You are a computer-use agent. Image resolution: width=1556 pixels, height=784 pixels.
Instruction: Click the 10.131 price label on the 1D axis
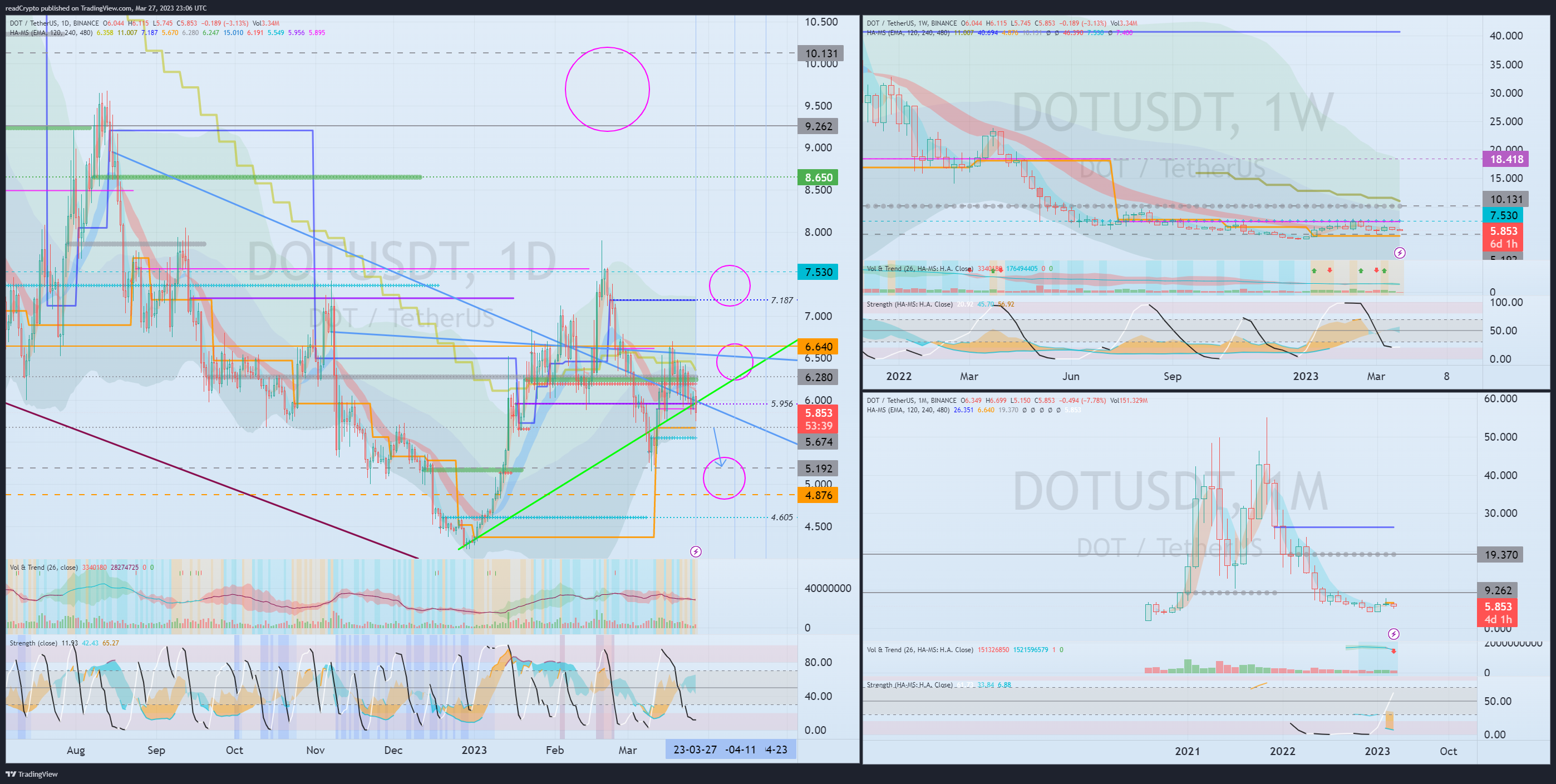[820, 53]
